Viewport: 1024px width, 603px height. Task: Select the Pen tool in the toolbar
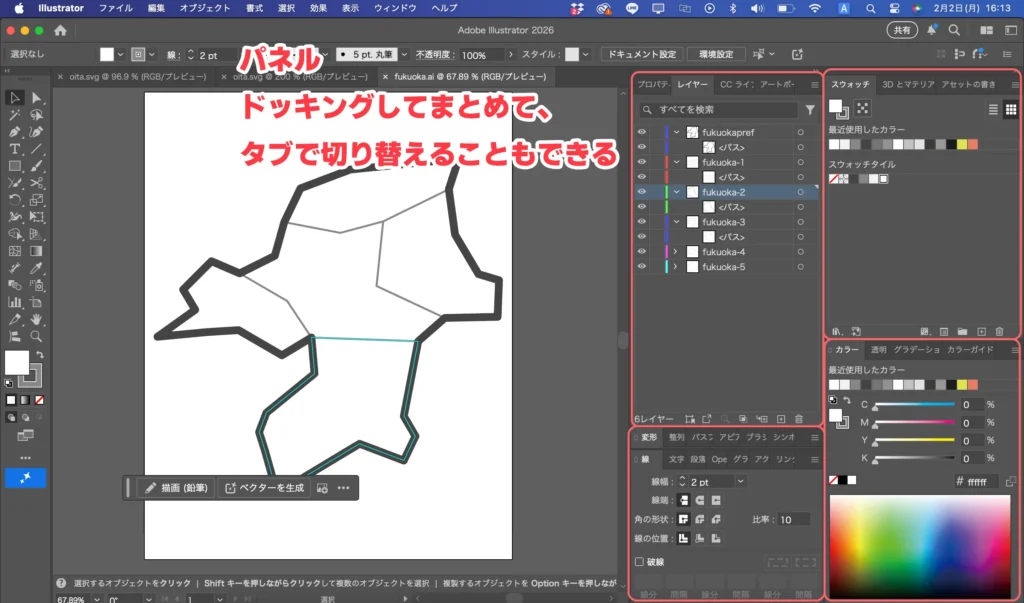(x=15, y=133)
